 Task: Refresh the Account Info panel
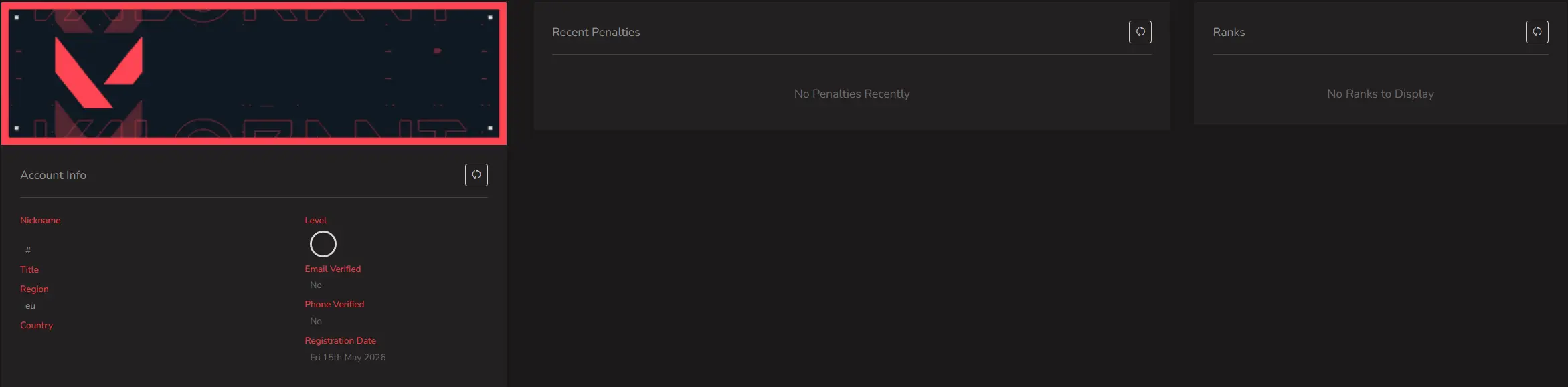coord(476,175)
